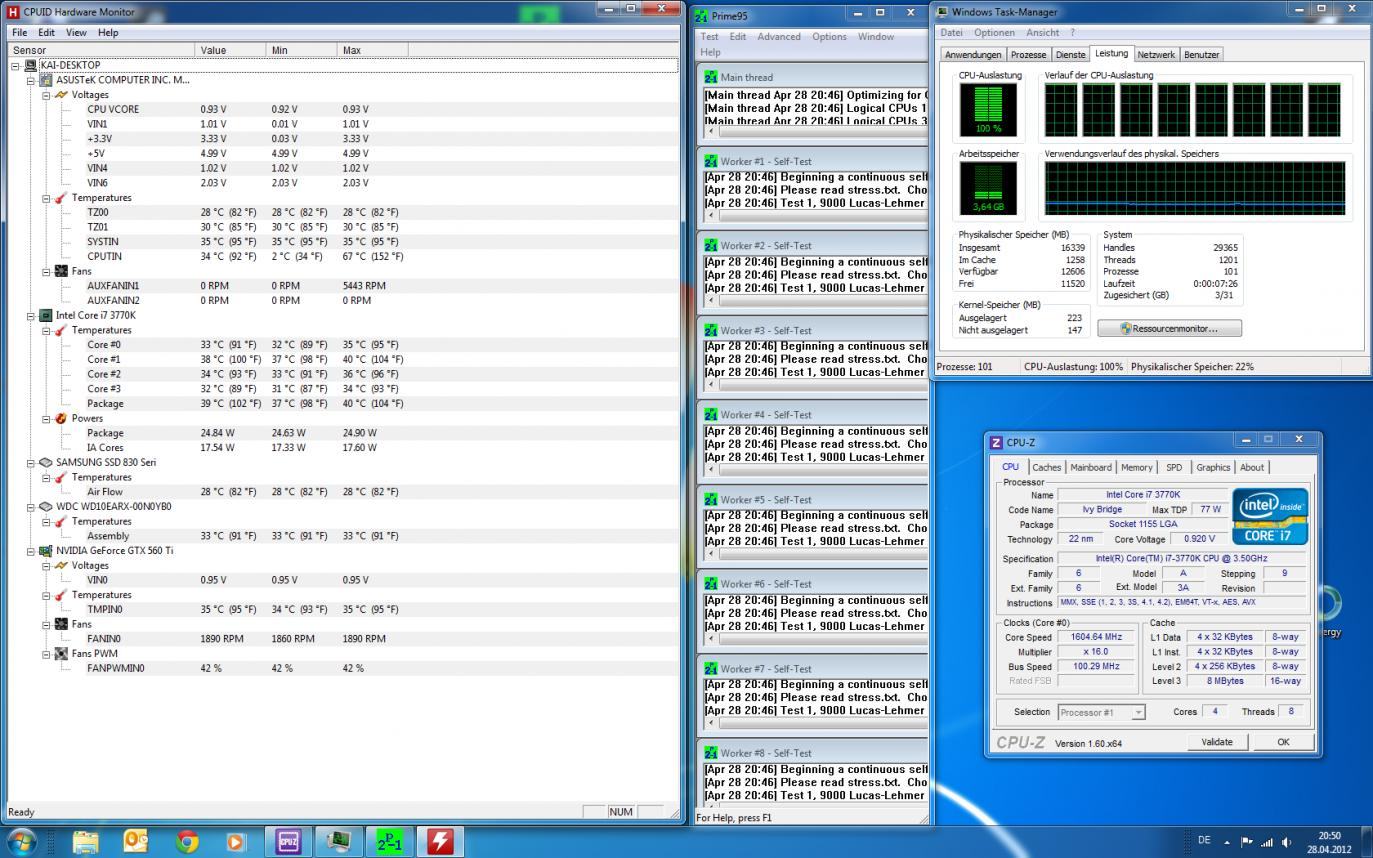Click Worker #4 Self-Test window icon
Screen dimensions: 1373x858
[711, 414]
